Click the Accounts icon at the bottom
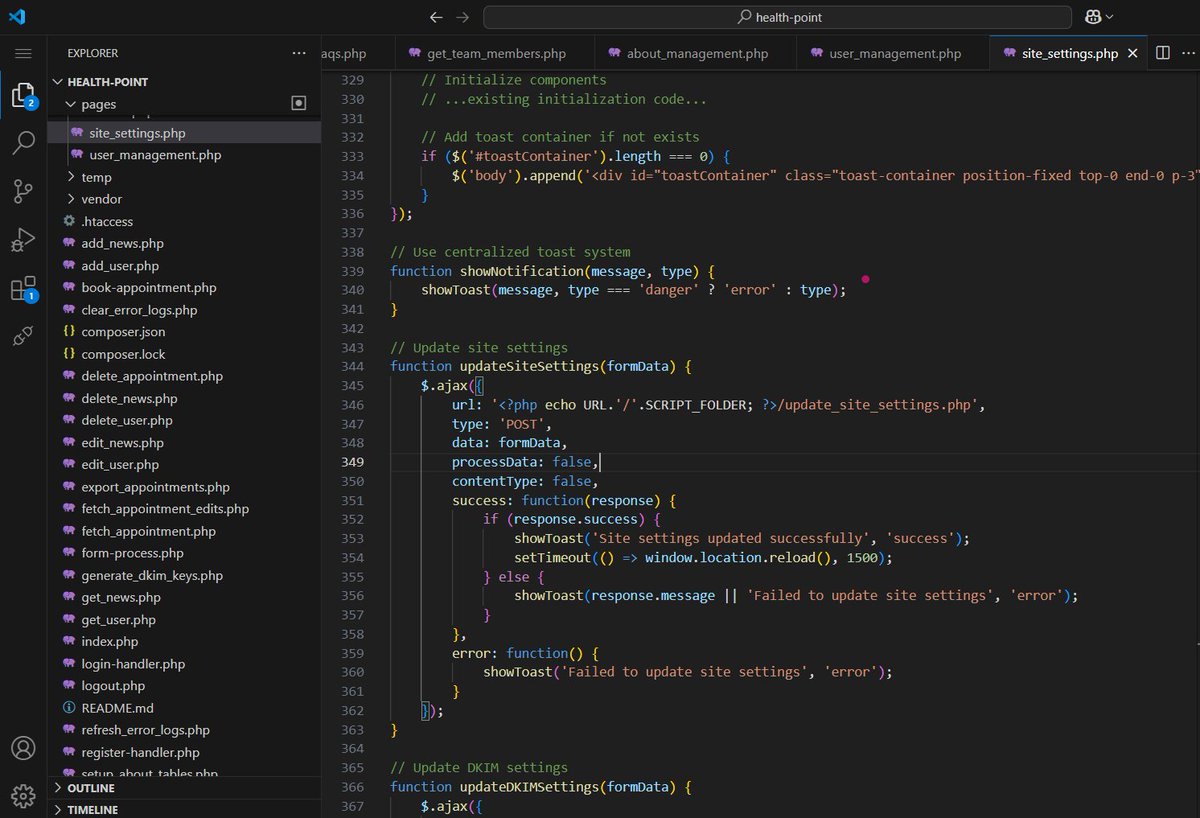This screenshot has height=818, width=1200. tap(23, 747)
